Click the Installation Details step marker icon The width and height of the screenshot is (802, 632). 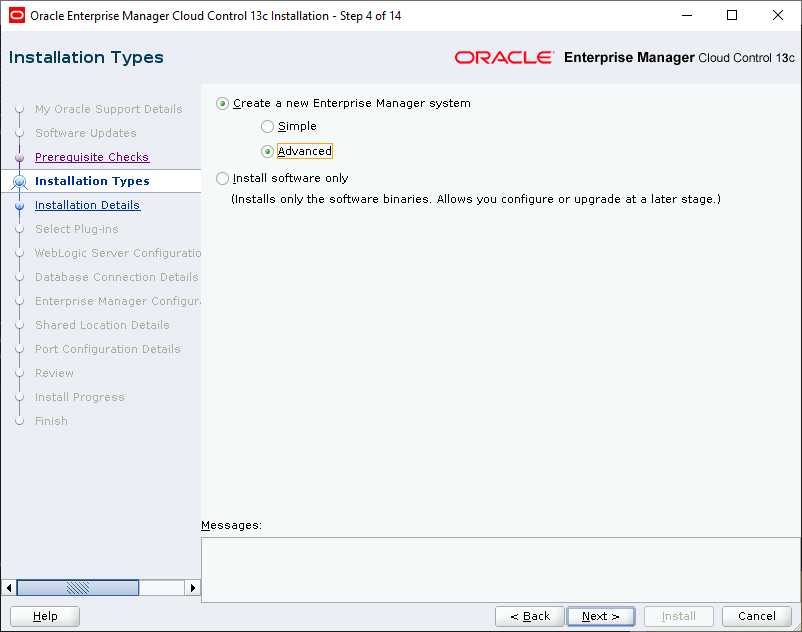point(19,206)
